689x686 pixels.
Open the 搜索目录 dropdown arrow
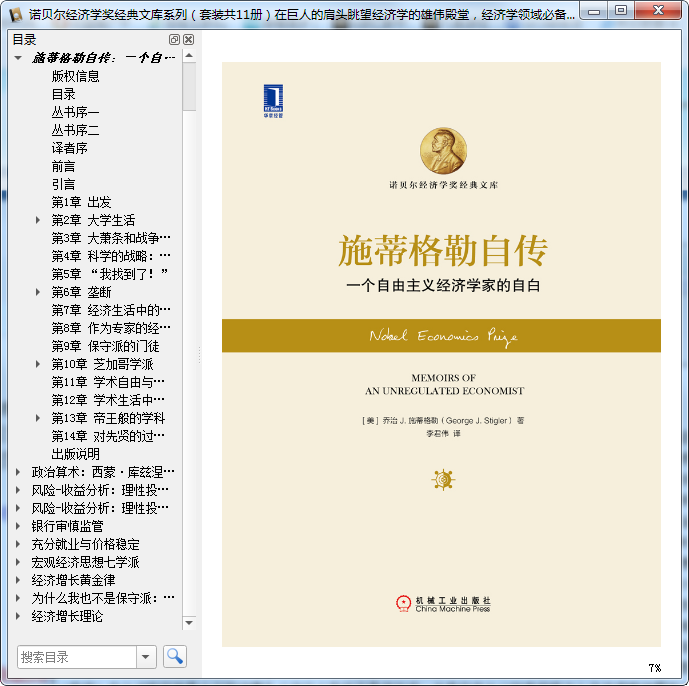146,657
